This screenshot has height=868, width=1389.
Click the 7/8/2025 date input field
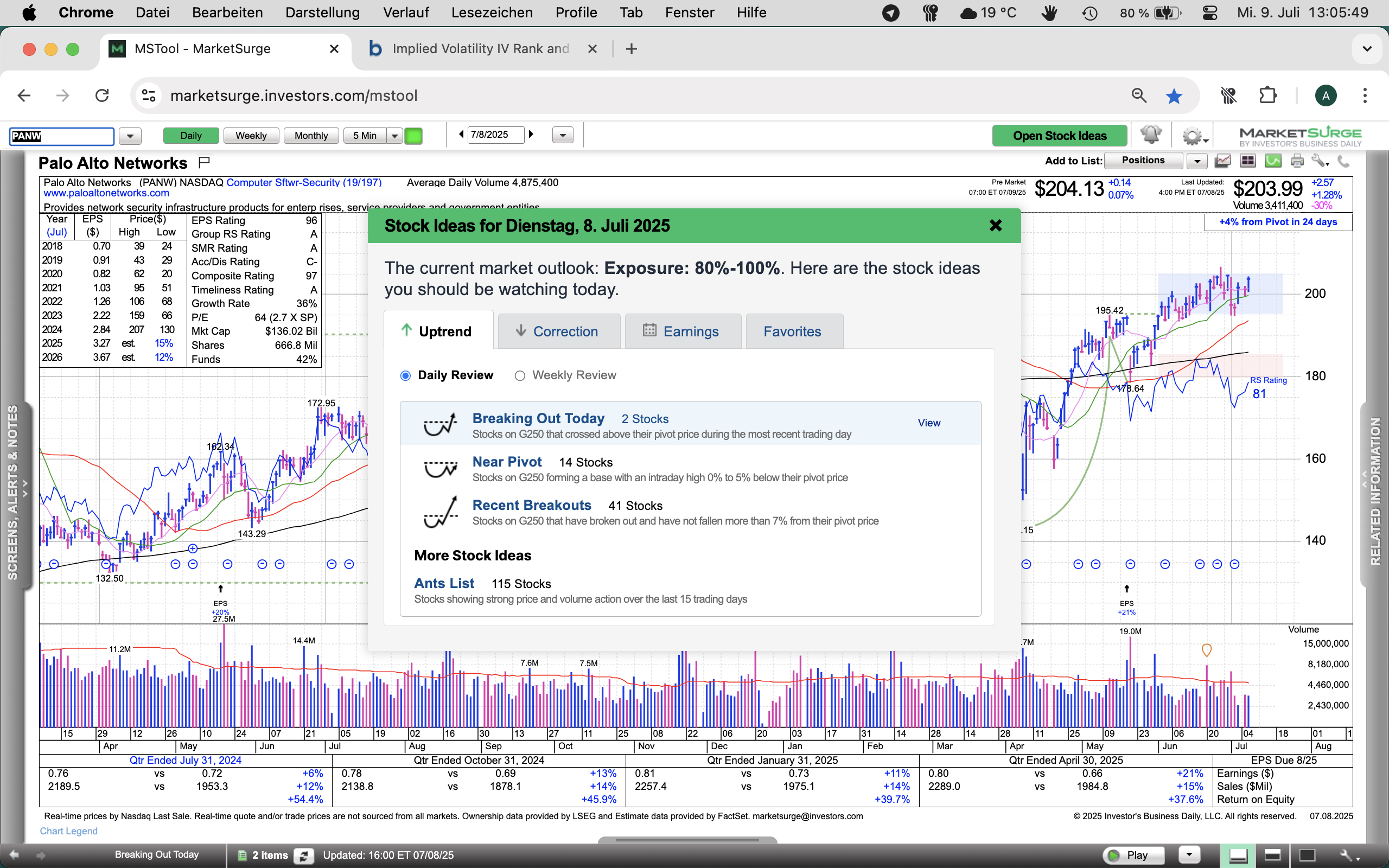(x=495, y=135)
